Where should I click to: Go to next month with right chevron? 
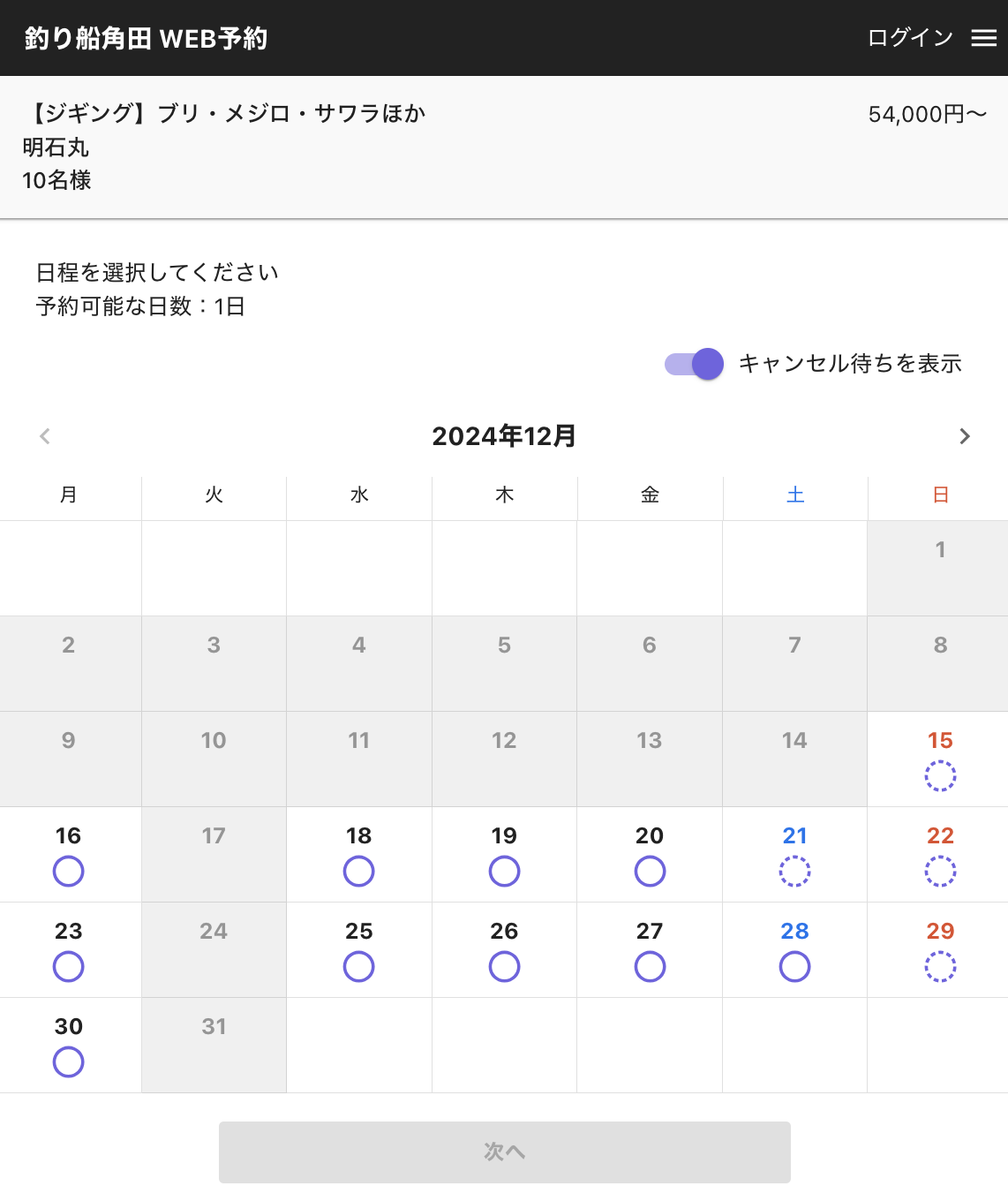point(964,436)
